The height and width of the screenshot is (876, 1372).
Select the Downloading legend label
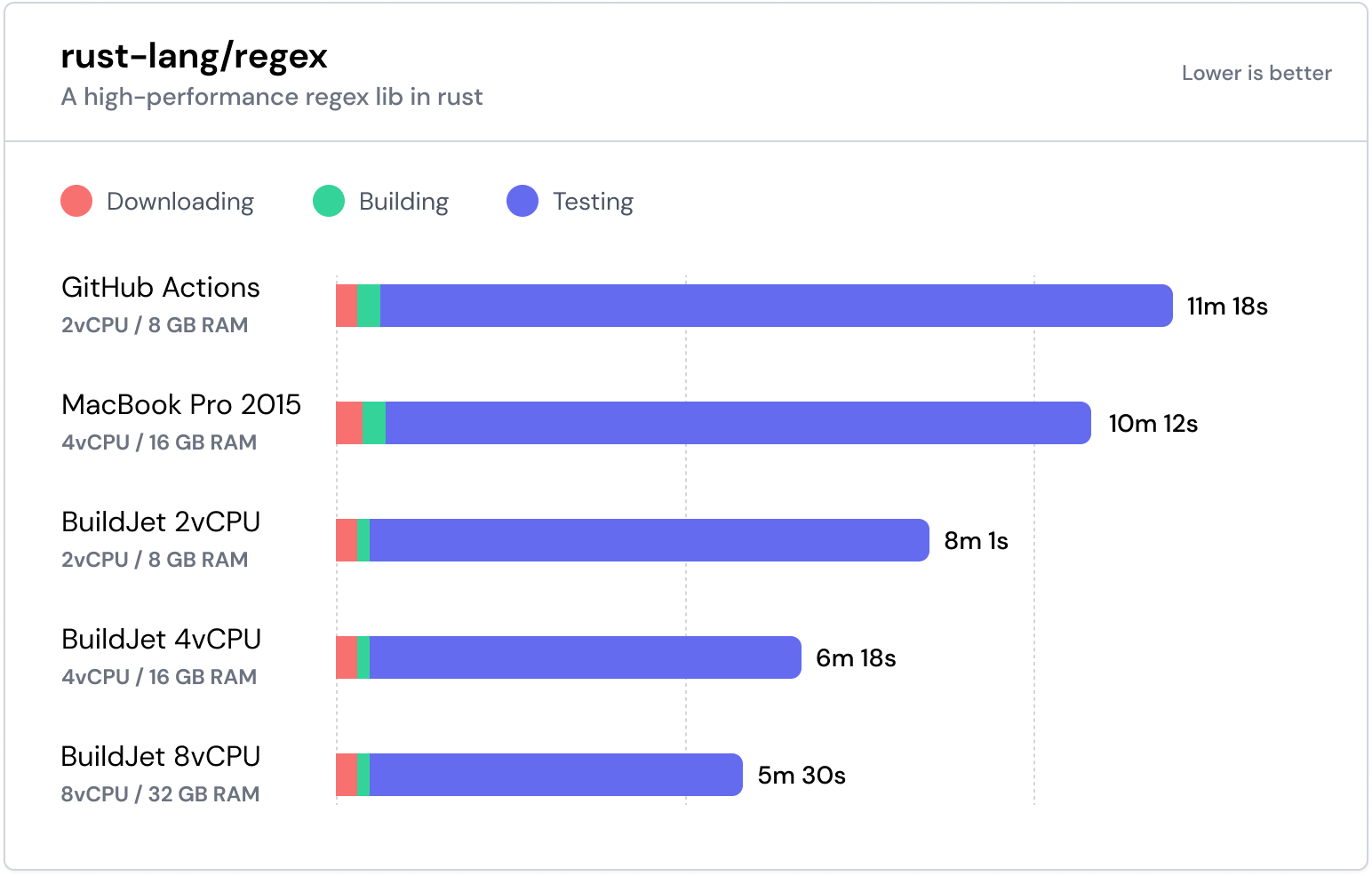point(179,202)
